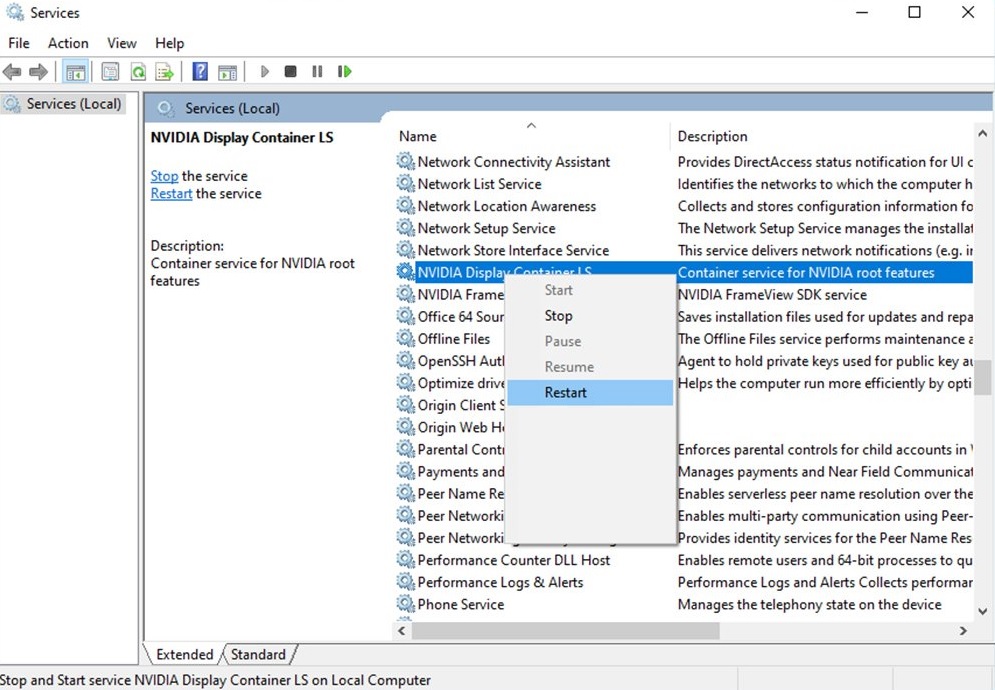Select the Performance Logs & Alerts service
The width and height of the screenshot is (995, 690).
tap(500, 581)
